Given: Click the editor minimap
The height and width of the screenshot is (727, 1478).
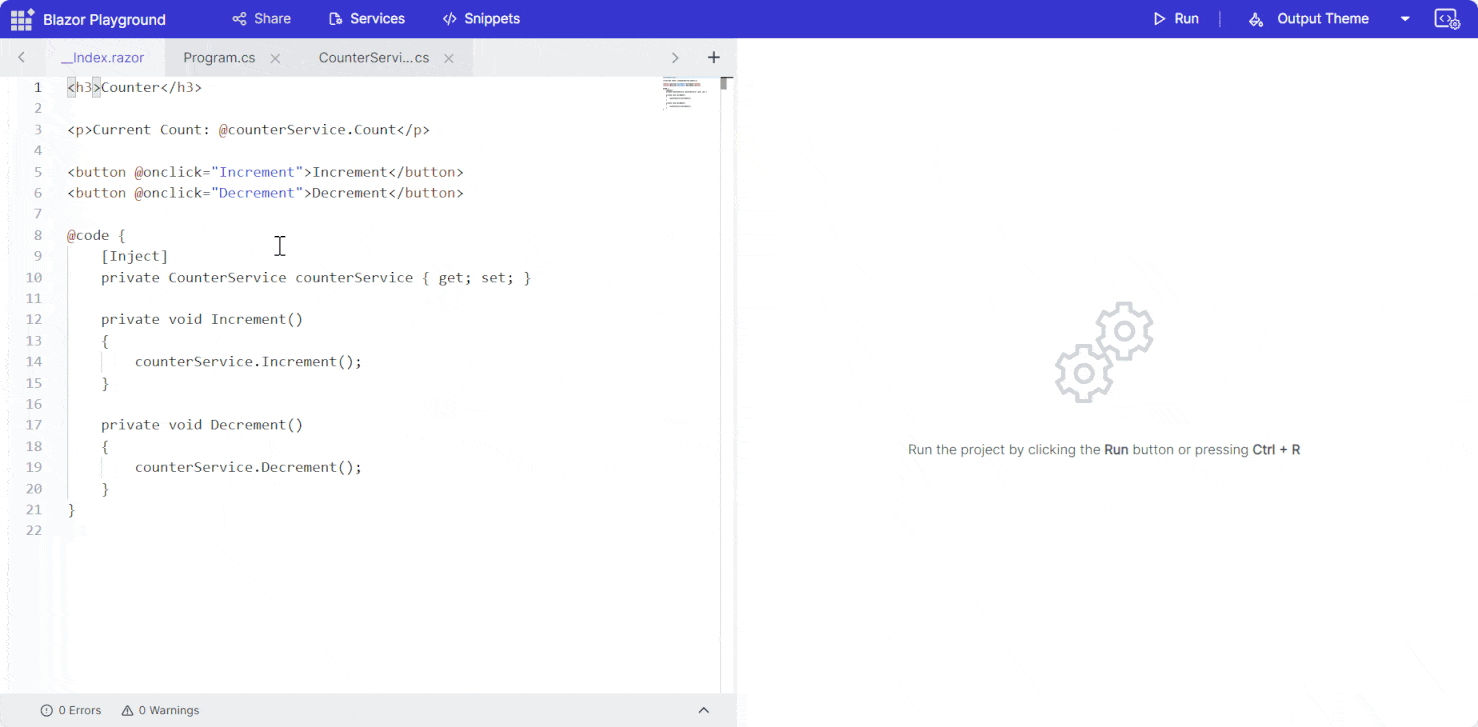Looking at the screenshot, I should tap(686, 95).
